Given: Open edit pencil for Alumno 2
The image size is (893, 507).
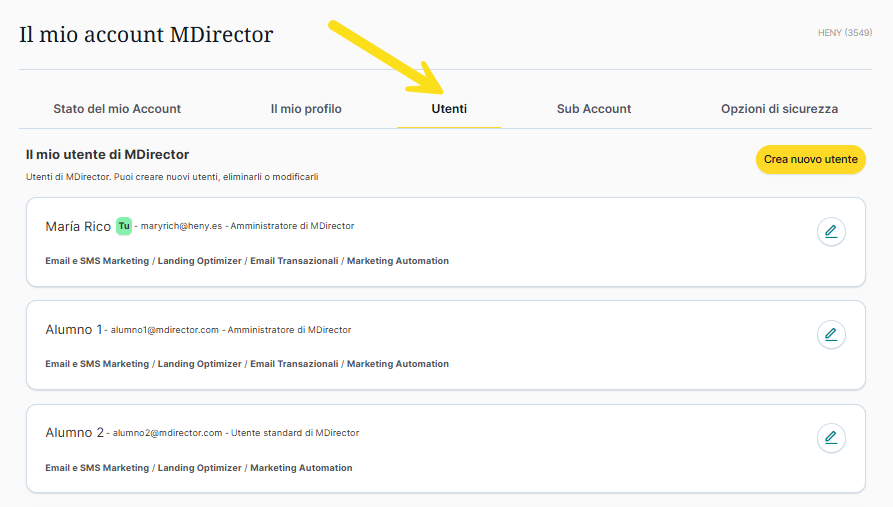Looking at the screenshot, I should coord(830,437).
